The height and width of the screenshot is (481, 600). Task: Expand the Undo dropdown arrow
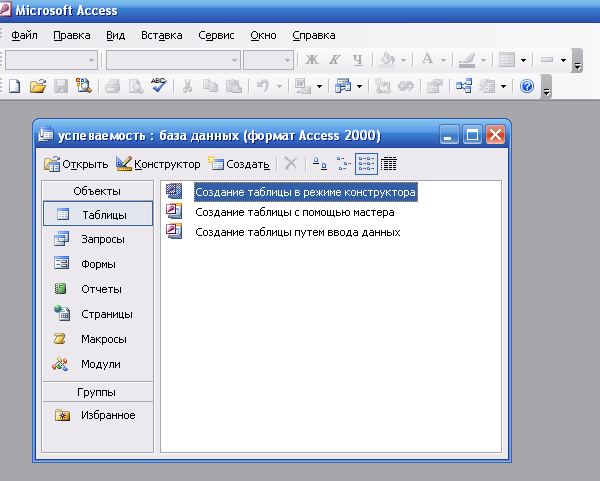coord(279,86)
